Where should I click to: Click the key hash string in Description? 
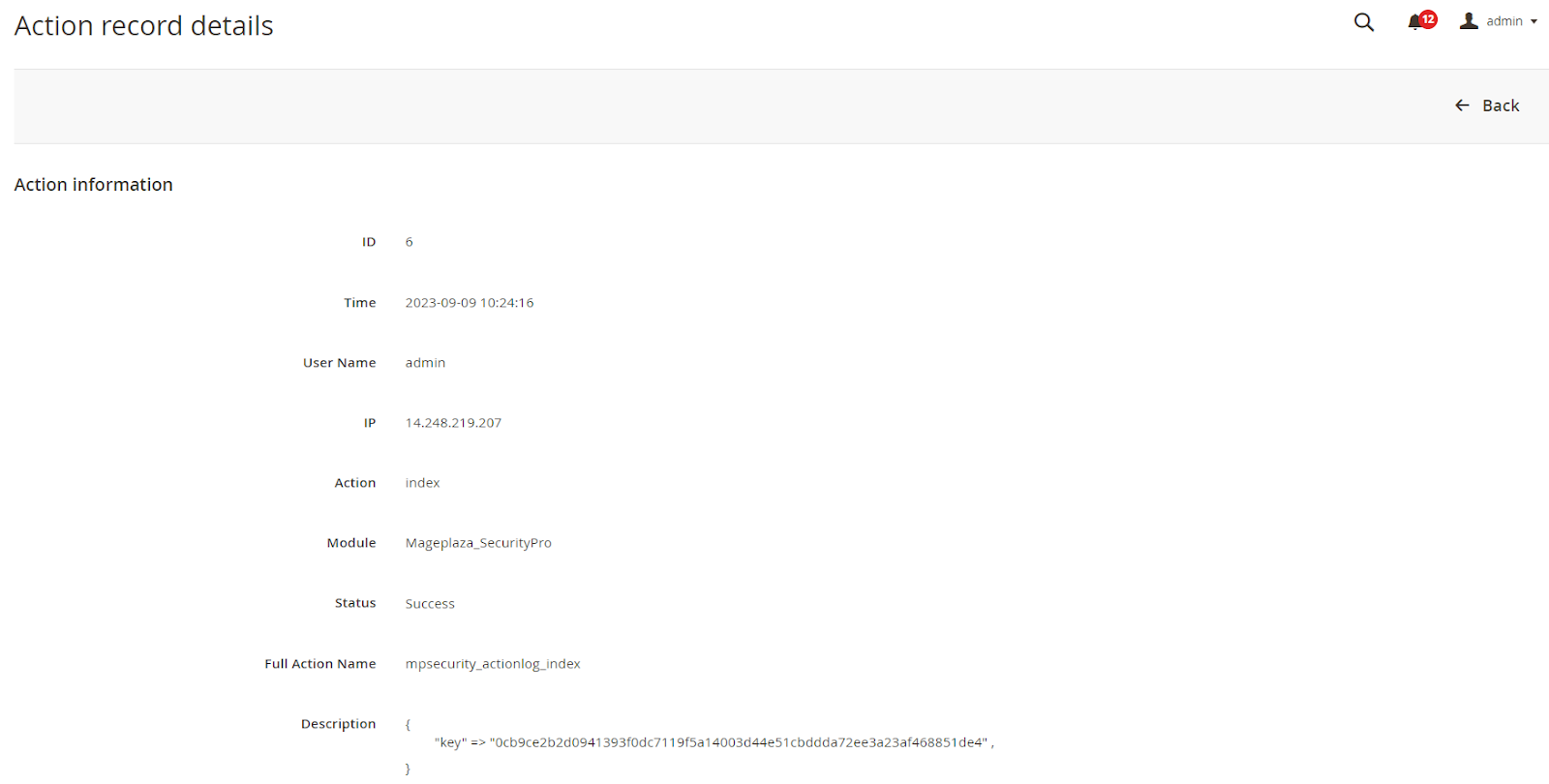click(740, 742)
